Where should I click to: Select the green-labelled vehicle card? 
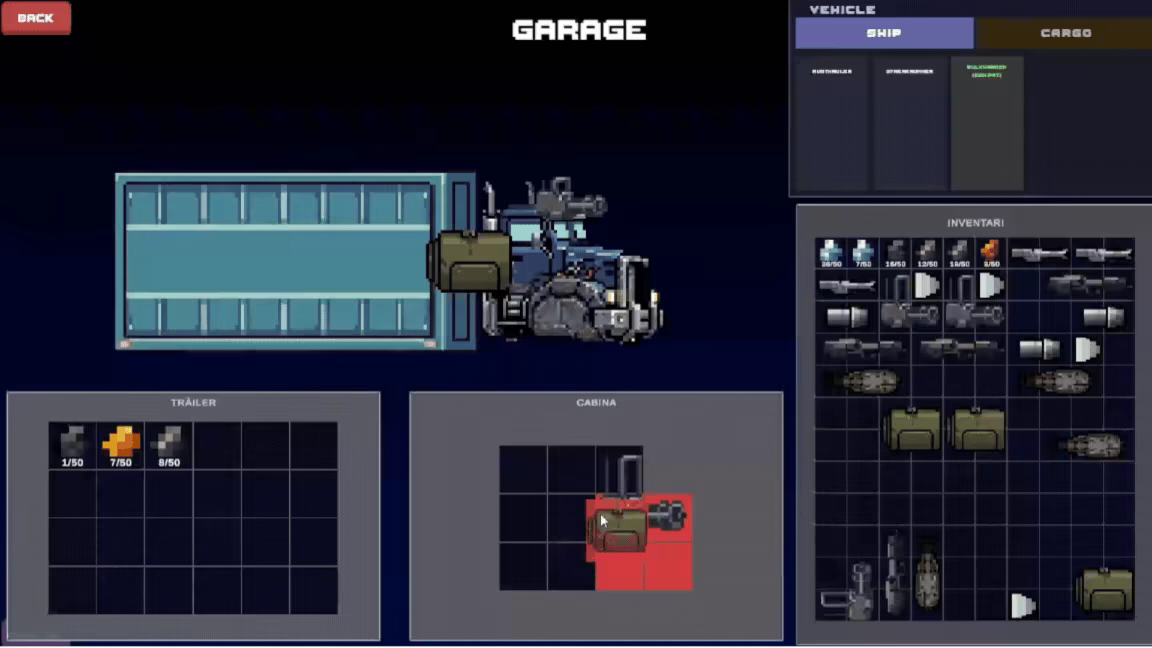(987, 123)
